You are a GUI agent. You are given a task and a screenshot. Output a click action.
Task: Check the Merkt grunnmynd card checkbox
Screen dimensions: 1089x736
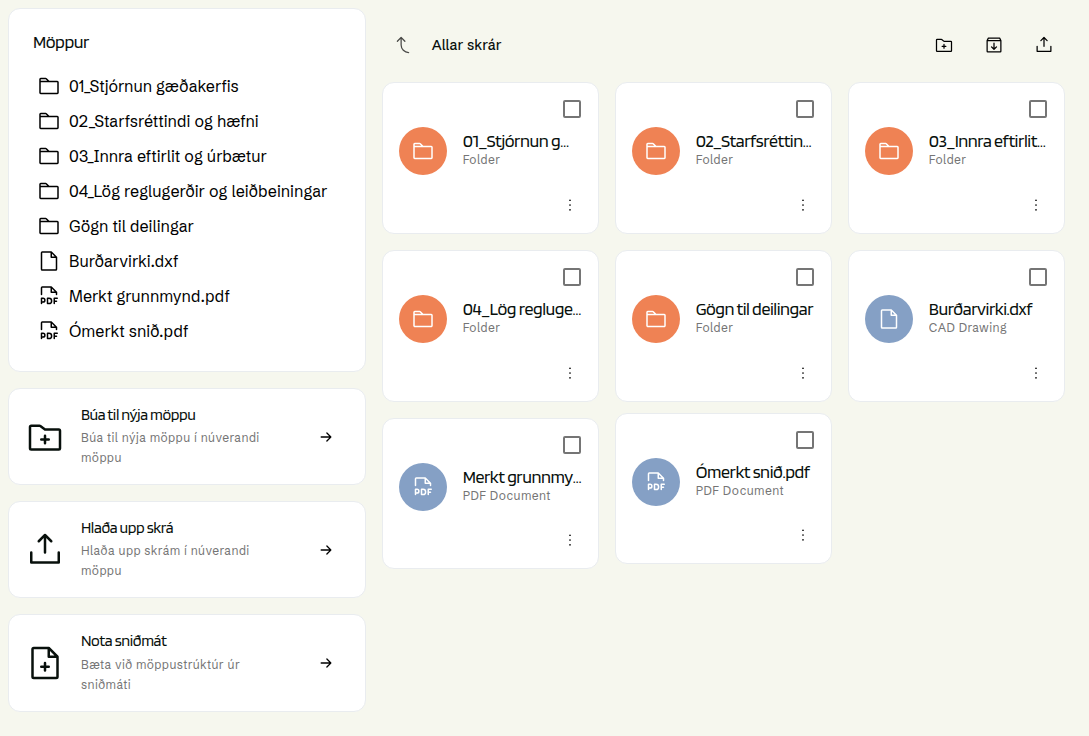coord(572,445)
